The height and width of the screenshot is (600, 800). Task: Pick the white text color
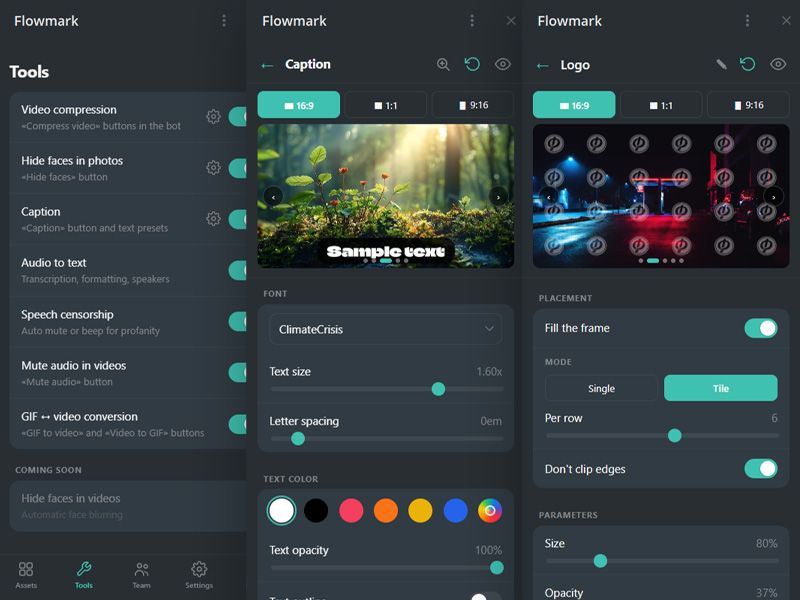coord(281,510)
